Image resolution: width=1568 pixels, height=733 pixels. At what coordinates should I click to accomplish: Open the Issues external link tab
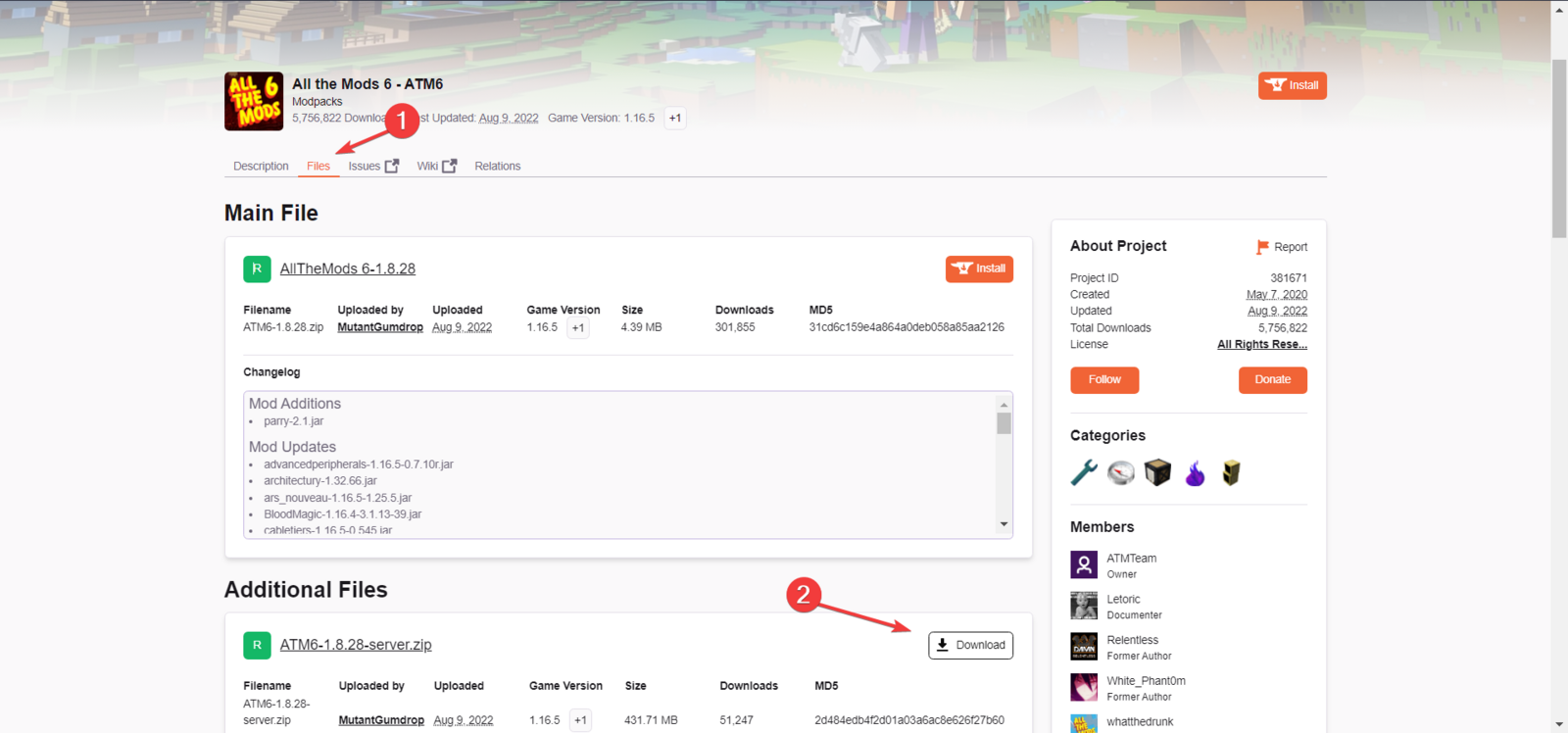pyautogui.click(x=373, y=167)
